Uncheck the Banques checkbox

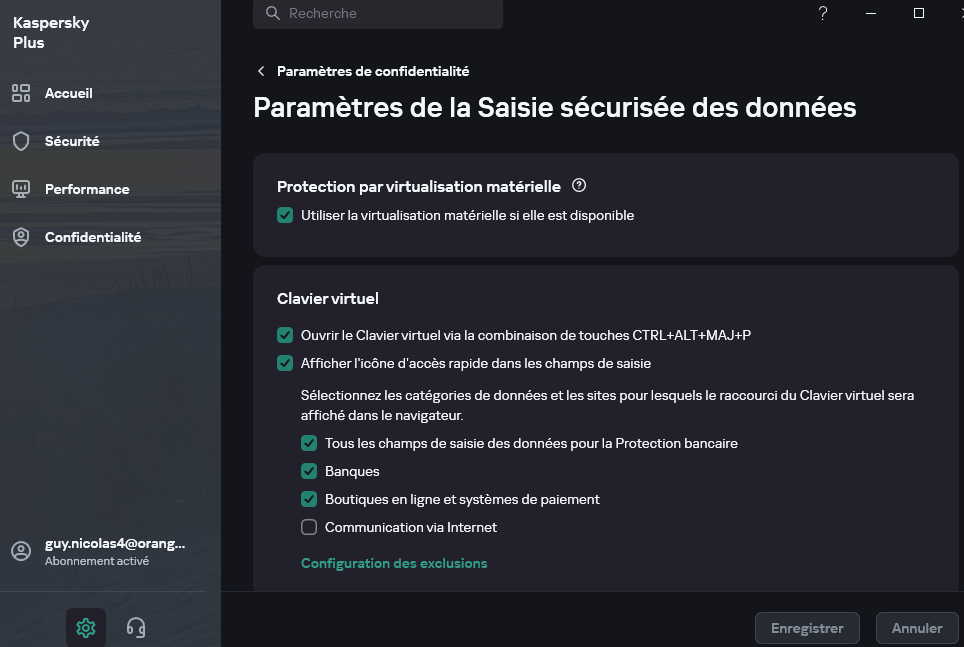[x=309, y=471]
